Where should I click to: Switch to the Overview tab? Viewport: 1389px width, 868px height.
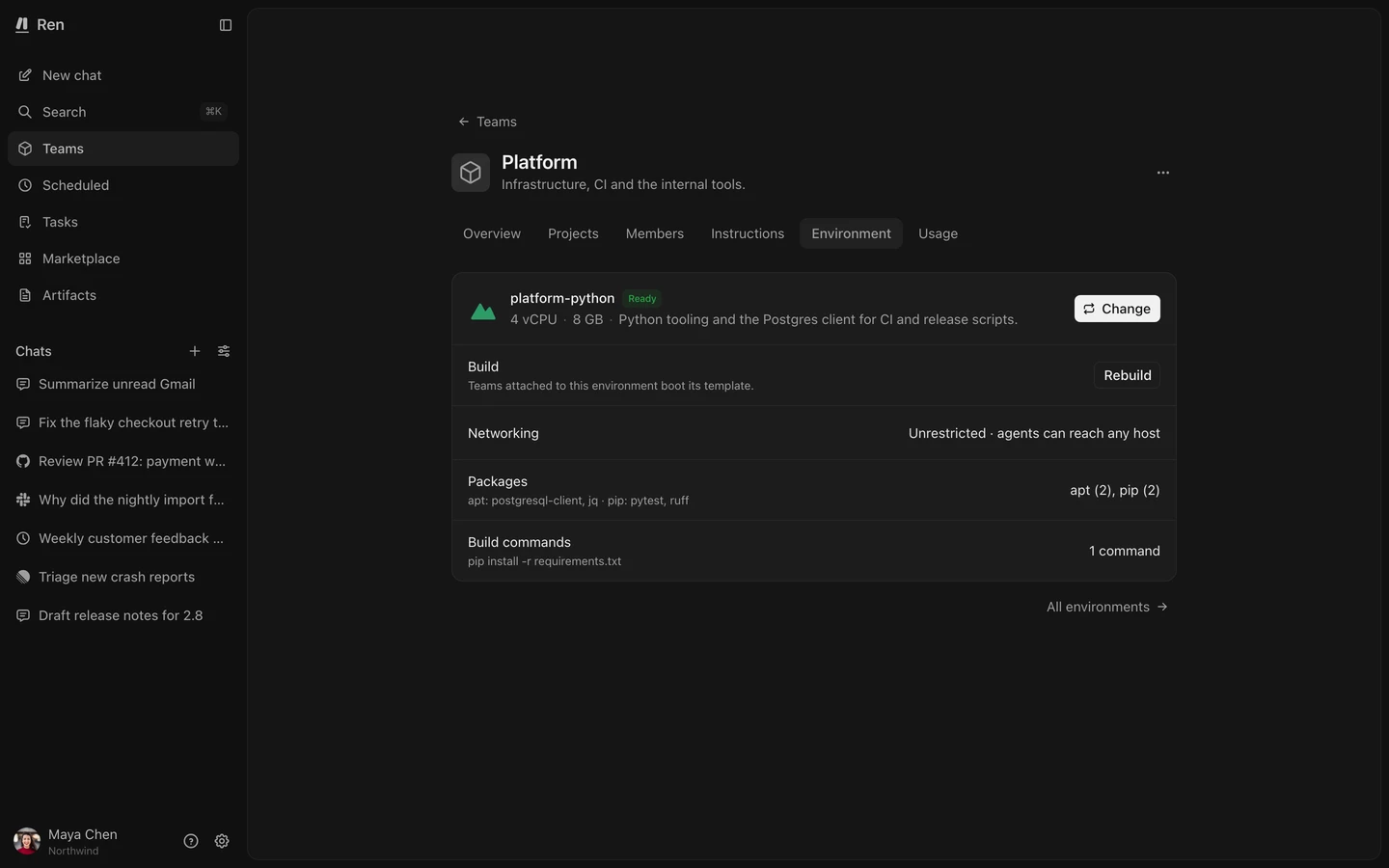pos(492,233)
